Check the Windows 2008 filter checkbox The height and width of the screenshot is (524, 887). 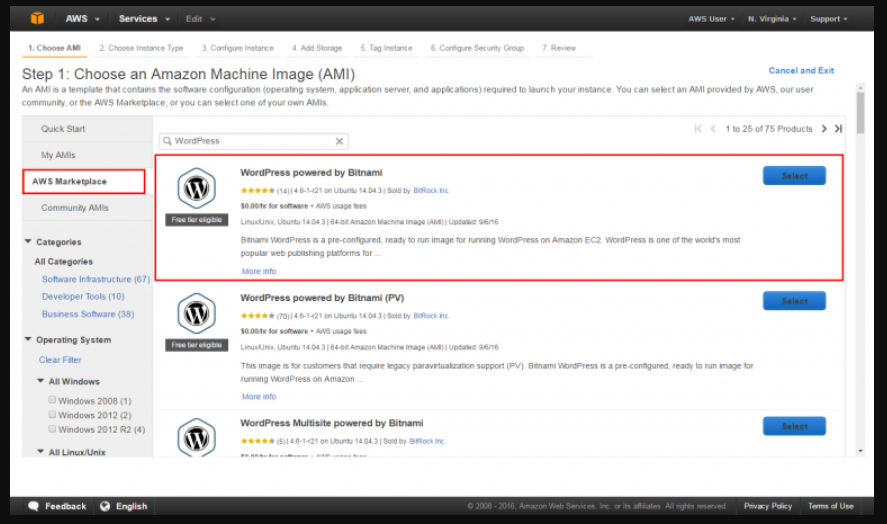(51, 400)
